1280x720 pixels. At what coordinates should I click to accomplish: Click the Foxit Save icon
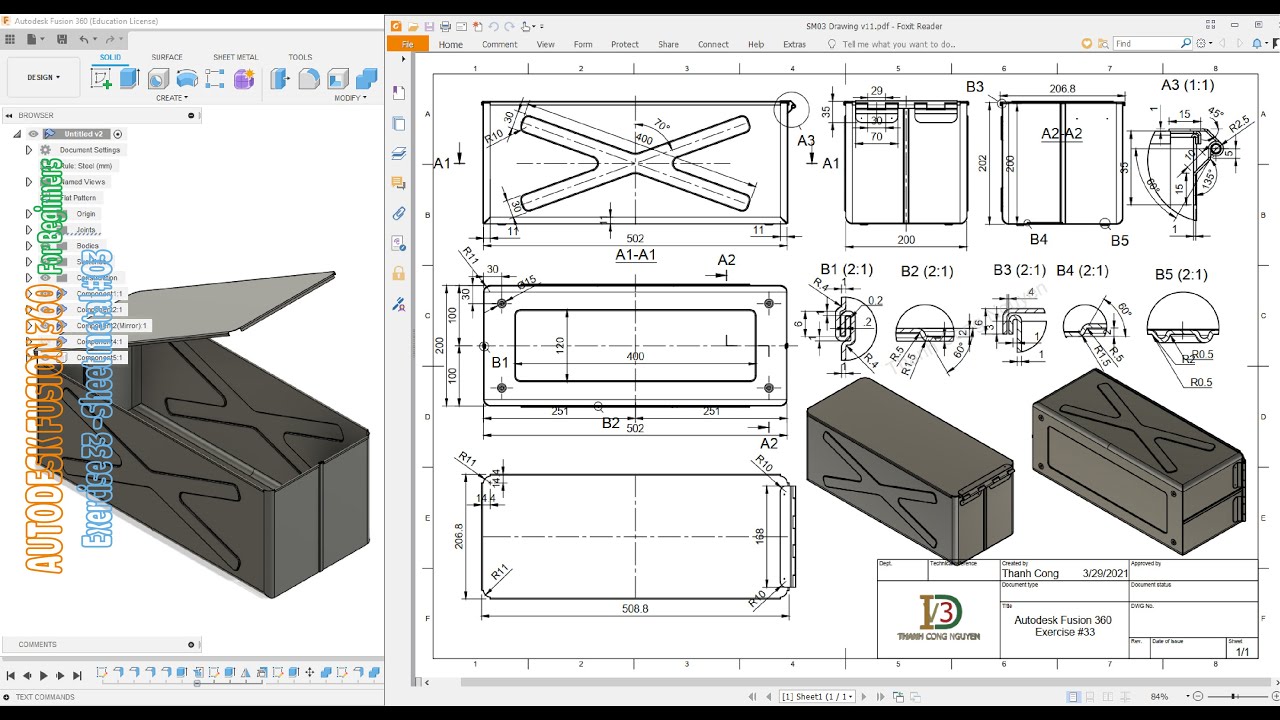coord(429,27)
